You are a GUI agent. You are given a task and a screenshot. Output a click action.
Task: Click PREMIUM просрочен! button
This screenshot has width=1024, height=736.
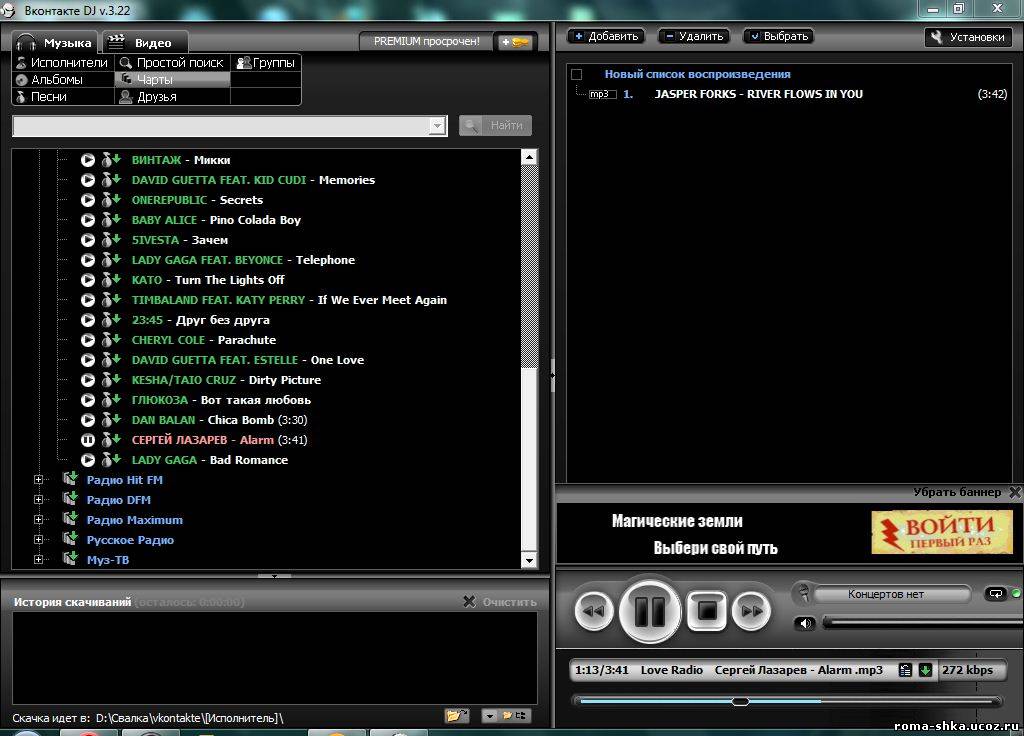[x=426, y=41]
